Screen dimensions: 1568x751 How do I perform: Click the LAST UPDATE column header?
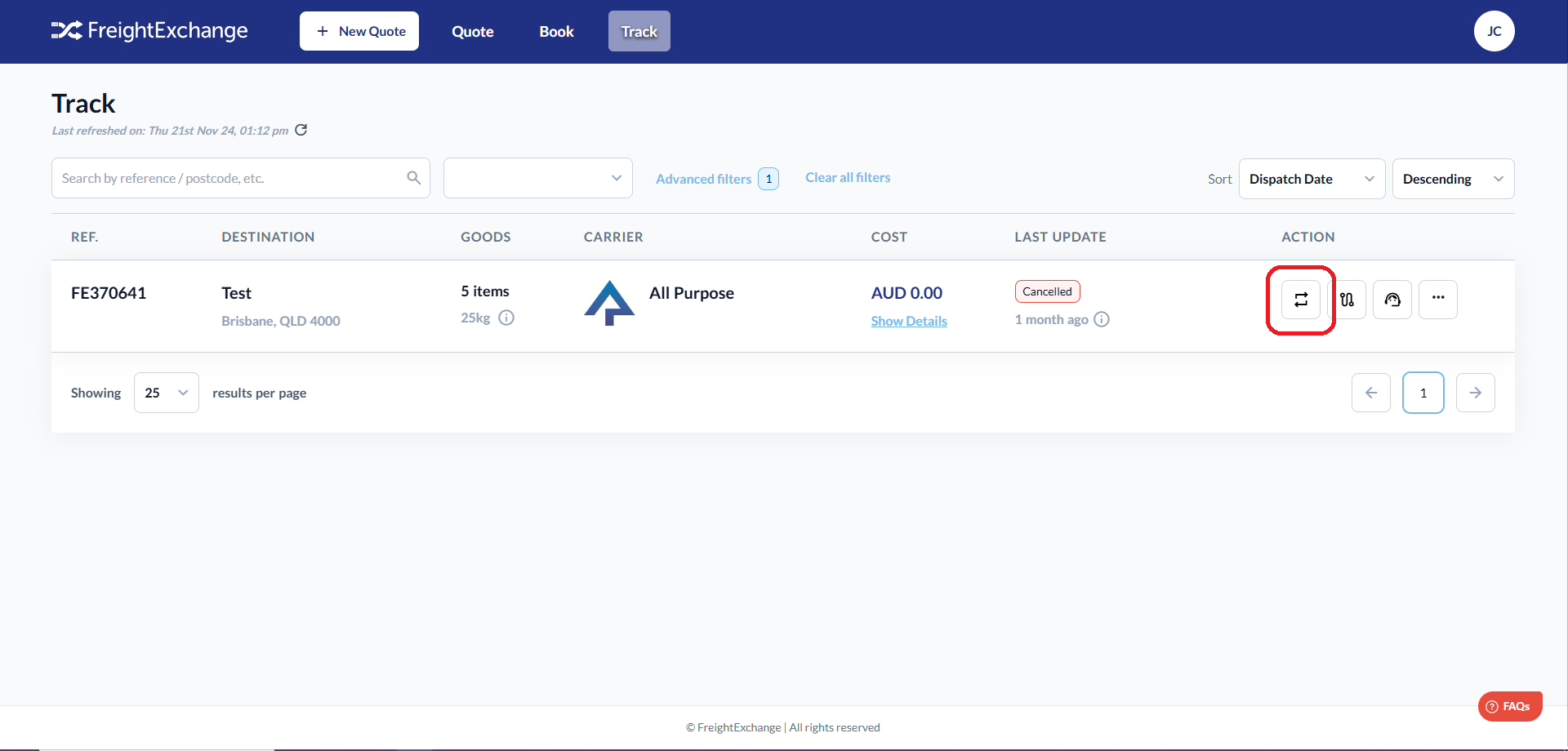click(x=1061, y=237)
